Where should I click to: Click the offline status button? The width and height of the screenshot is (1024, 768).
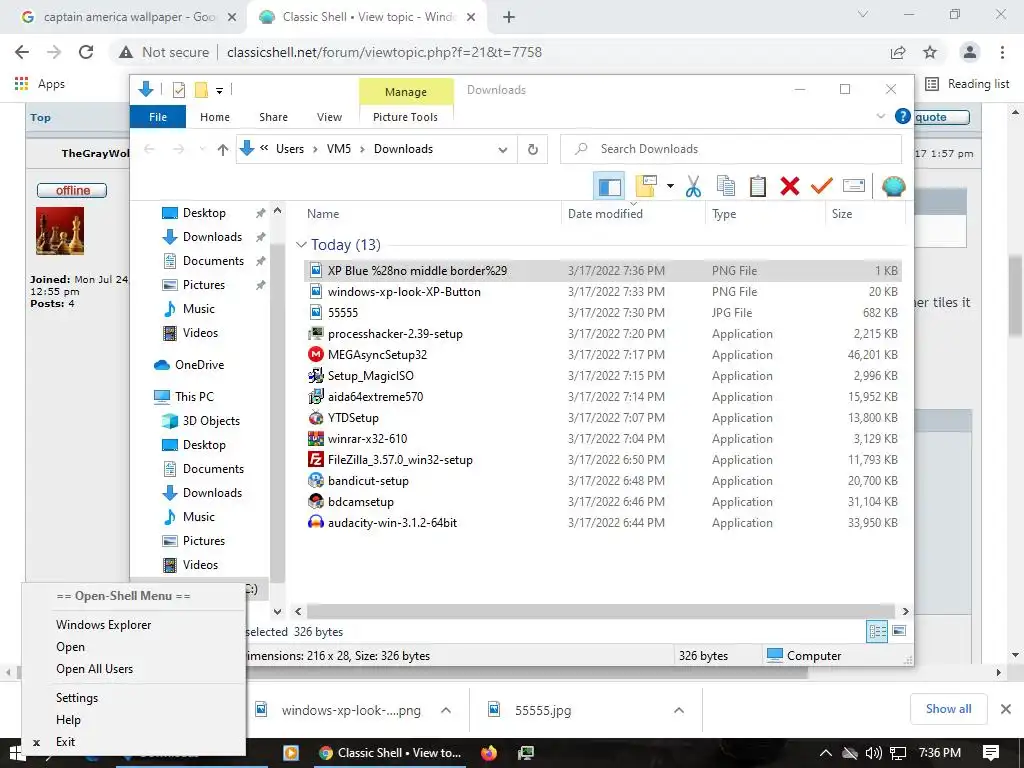(x=72, y=191)
